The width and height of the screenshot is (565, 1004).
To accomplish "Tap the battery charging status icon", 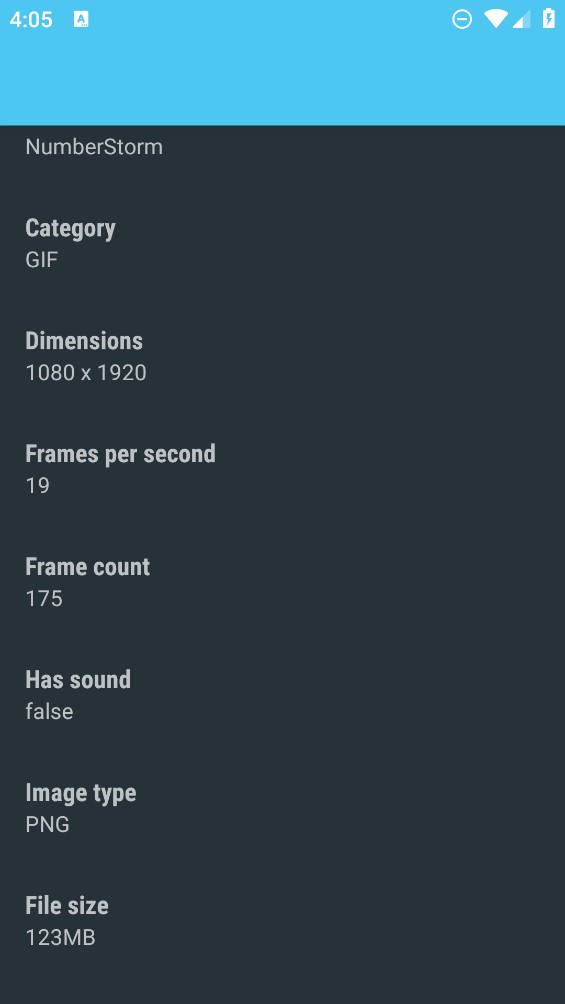I will [549, 19].
